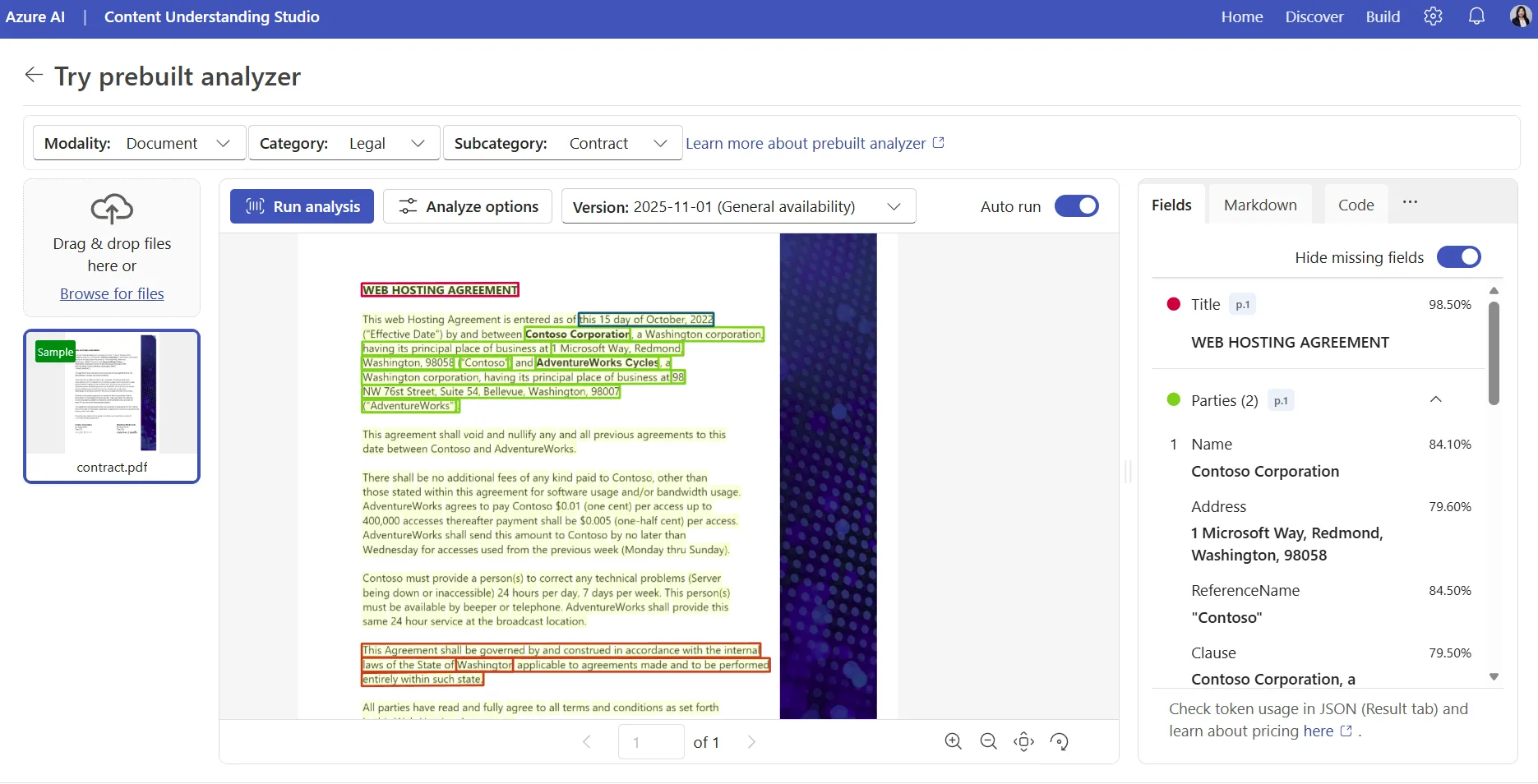Viewport: 1538px width, 784px height.
Task: Click the Run analysis button
Action: pyautogui.click(x=302, y=206)
